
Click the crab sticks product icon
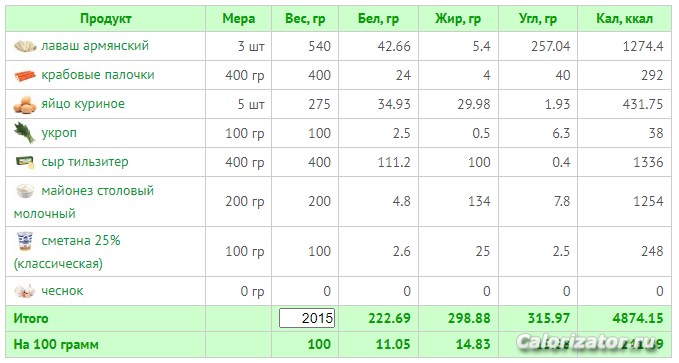(x=25, y=76)
